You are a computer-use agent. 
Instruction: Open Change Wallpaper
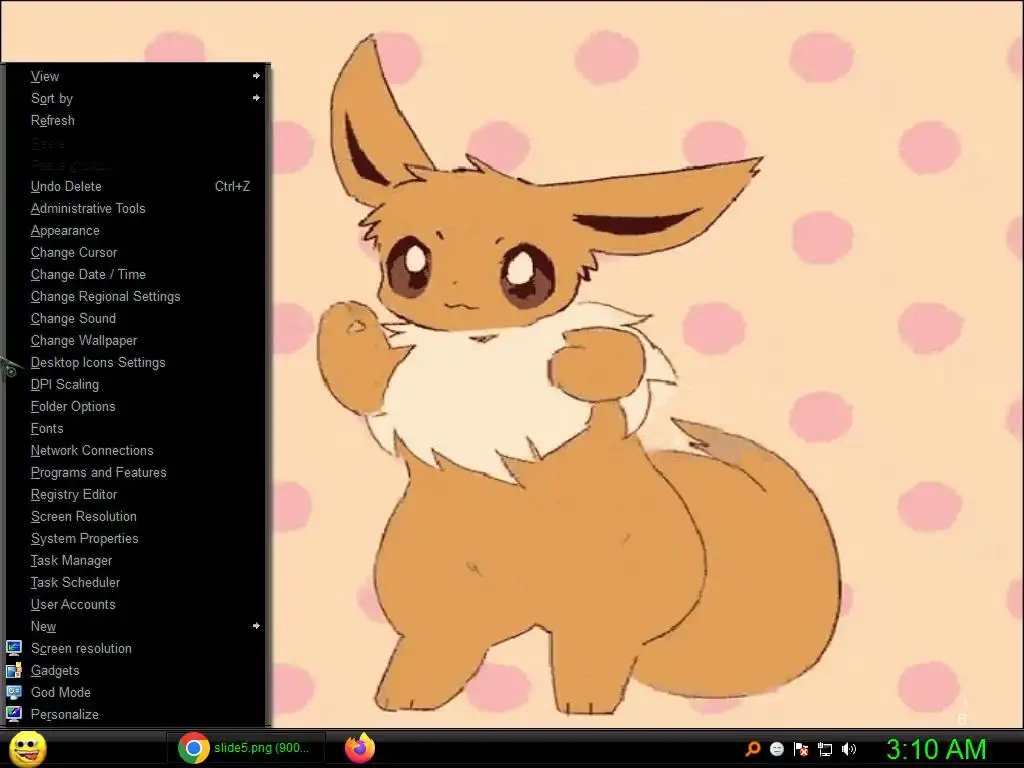pyautogui.click(x=136, y=340)
